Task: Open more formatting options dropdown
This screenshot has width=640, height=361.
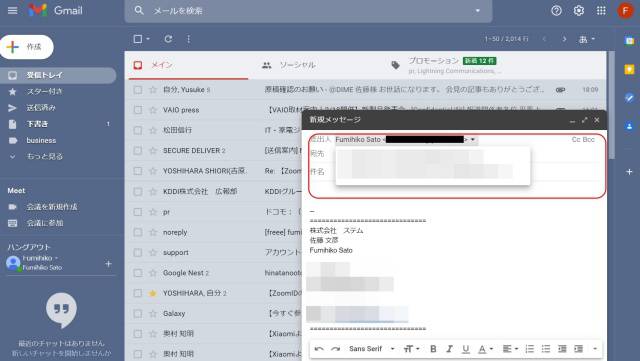Action: pos(595,349)
